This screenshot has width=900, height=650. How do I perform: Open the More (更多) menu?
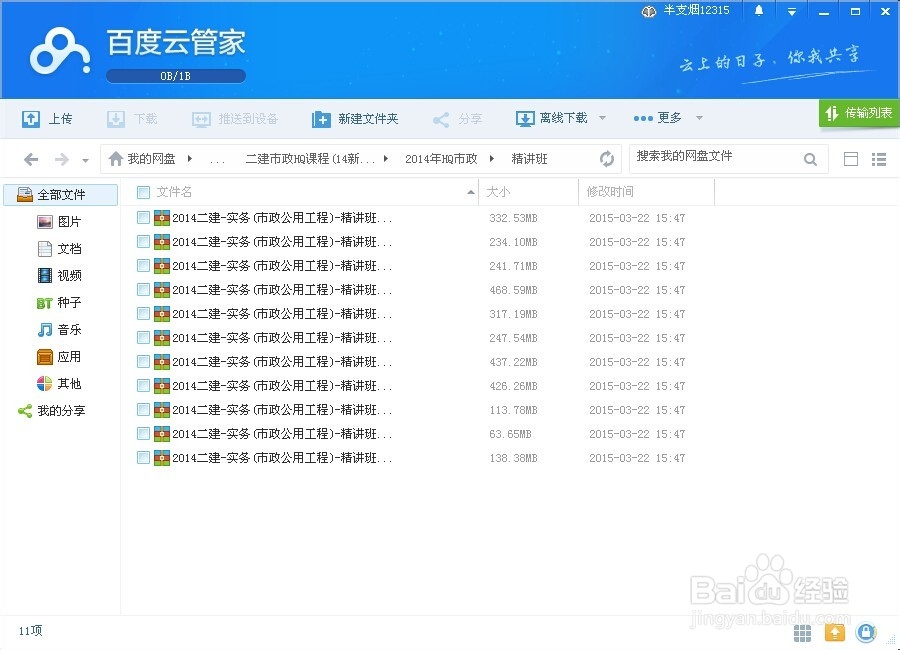(x=657, y=118)
